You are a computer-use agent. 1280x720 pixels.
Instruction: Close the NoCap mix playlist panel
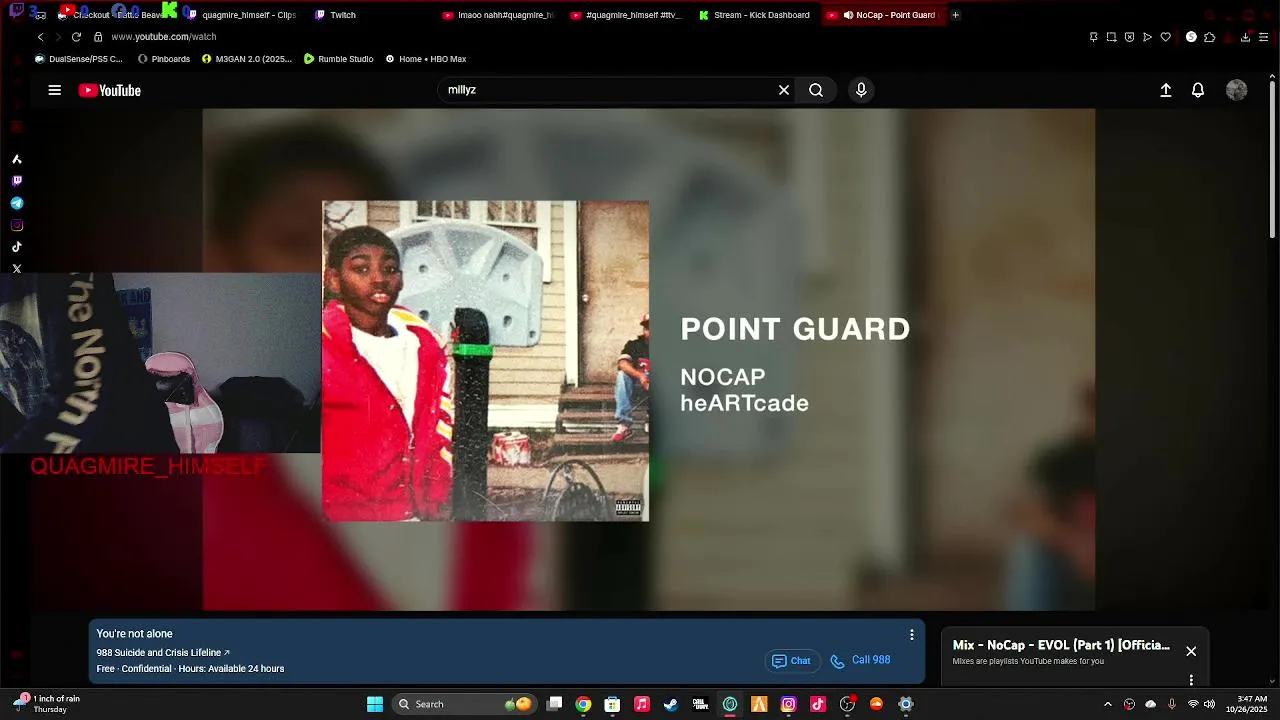point(1191,651)
